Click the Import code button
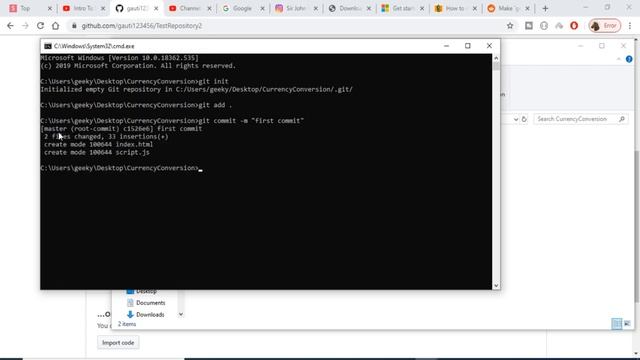640x360 pixels. pyautogui.click(x=118, y=342)
